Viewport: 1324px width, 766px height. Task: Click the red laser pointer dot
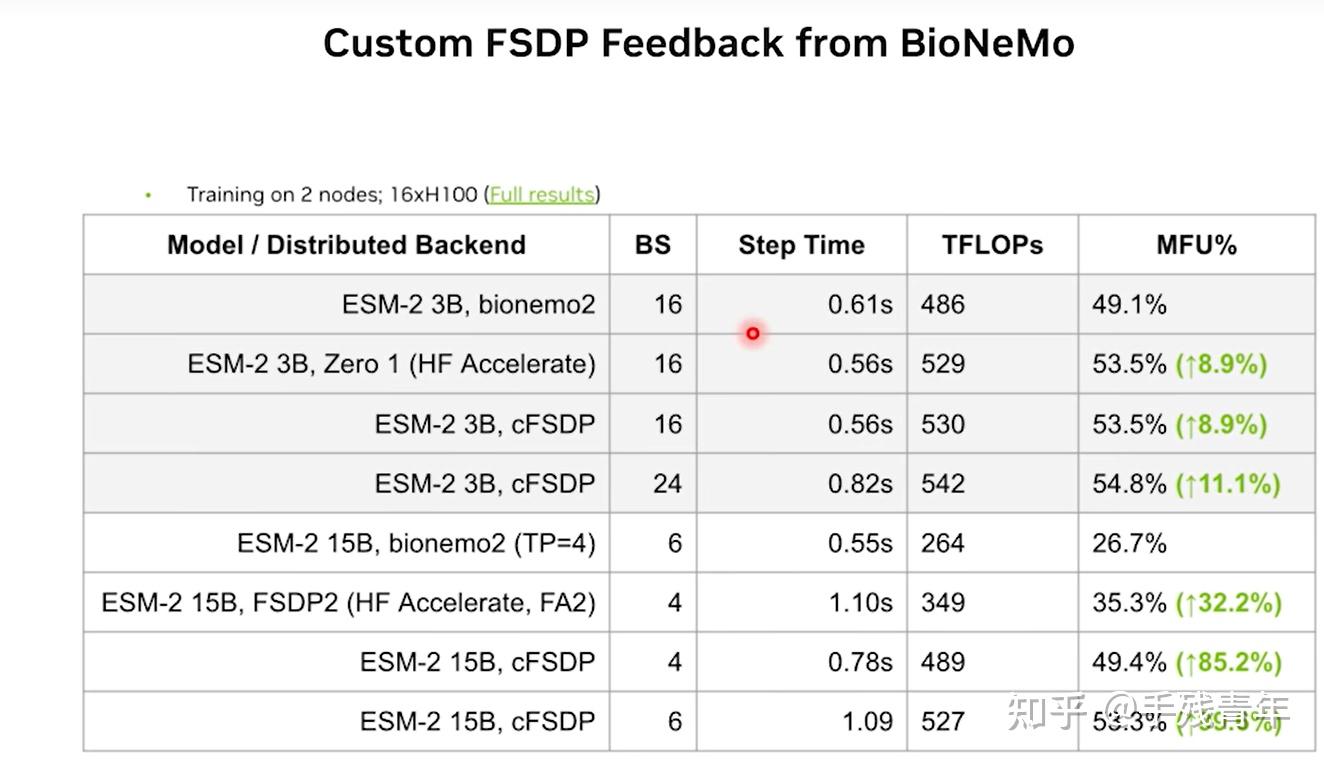[x=753, y=333]
